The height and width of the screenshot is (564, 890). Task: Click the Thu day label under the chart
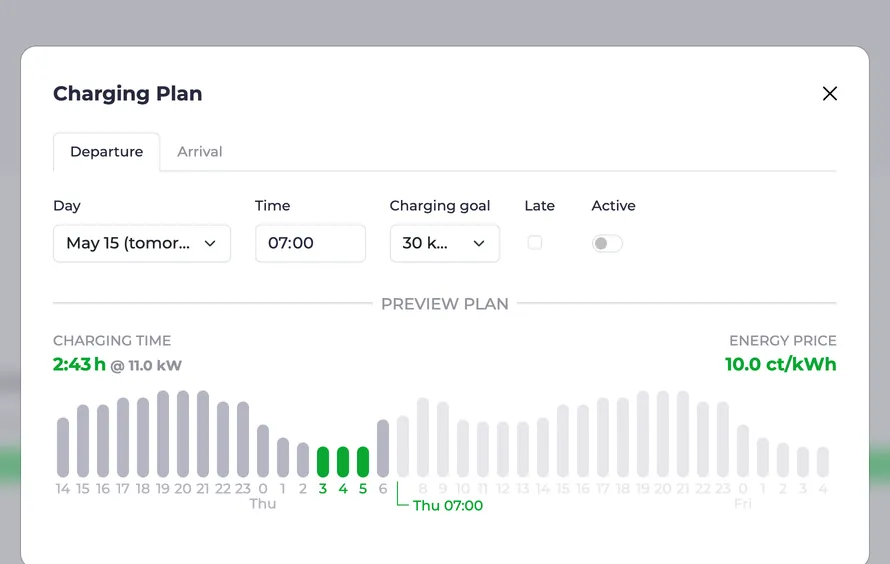[263, 504]
